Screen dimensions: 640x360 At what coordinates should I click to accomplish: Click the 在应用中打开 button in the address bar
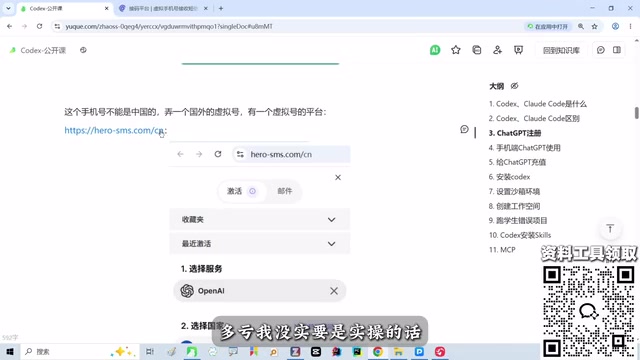click(x=548, y=27)
